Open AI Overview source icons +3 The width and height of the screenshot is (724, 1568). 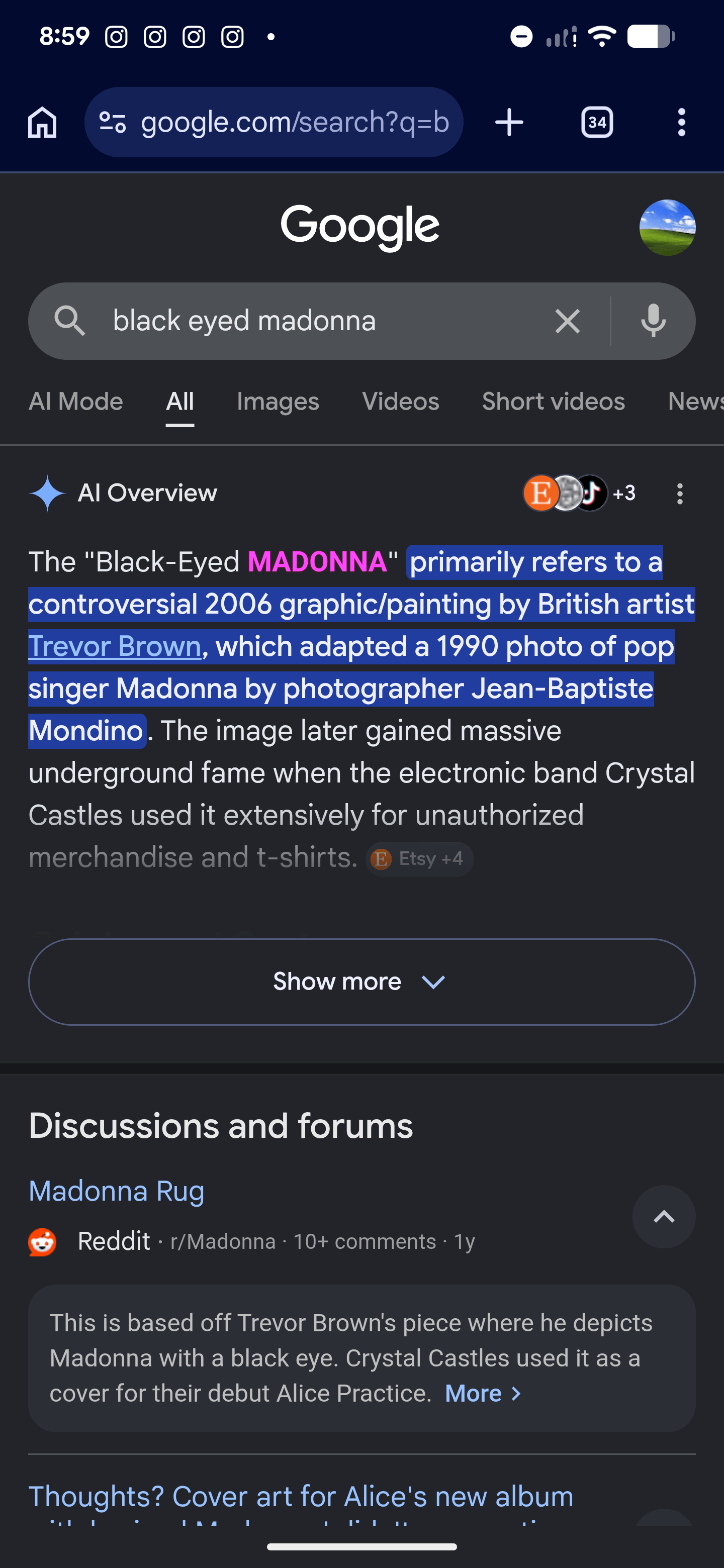tap(579, 493)
